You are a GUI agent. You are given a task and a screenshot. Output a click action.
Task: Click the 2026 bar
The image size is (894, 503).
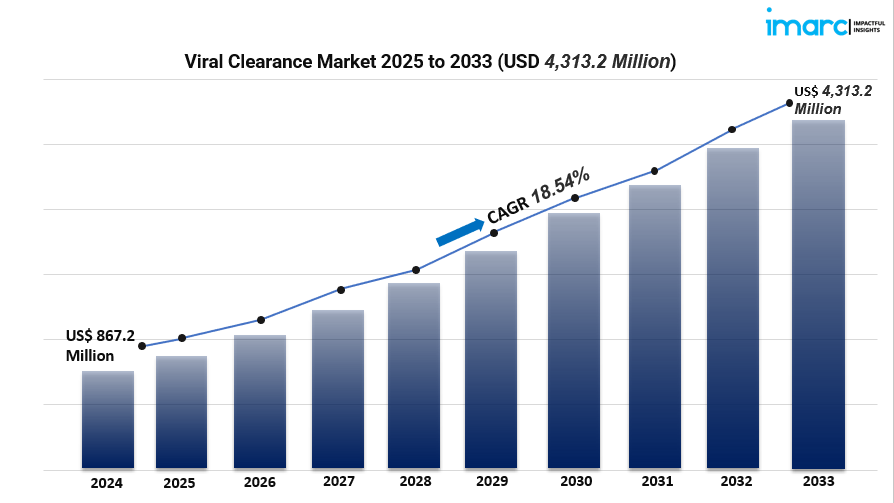pos(260,402)
